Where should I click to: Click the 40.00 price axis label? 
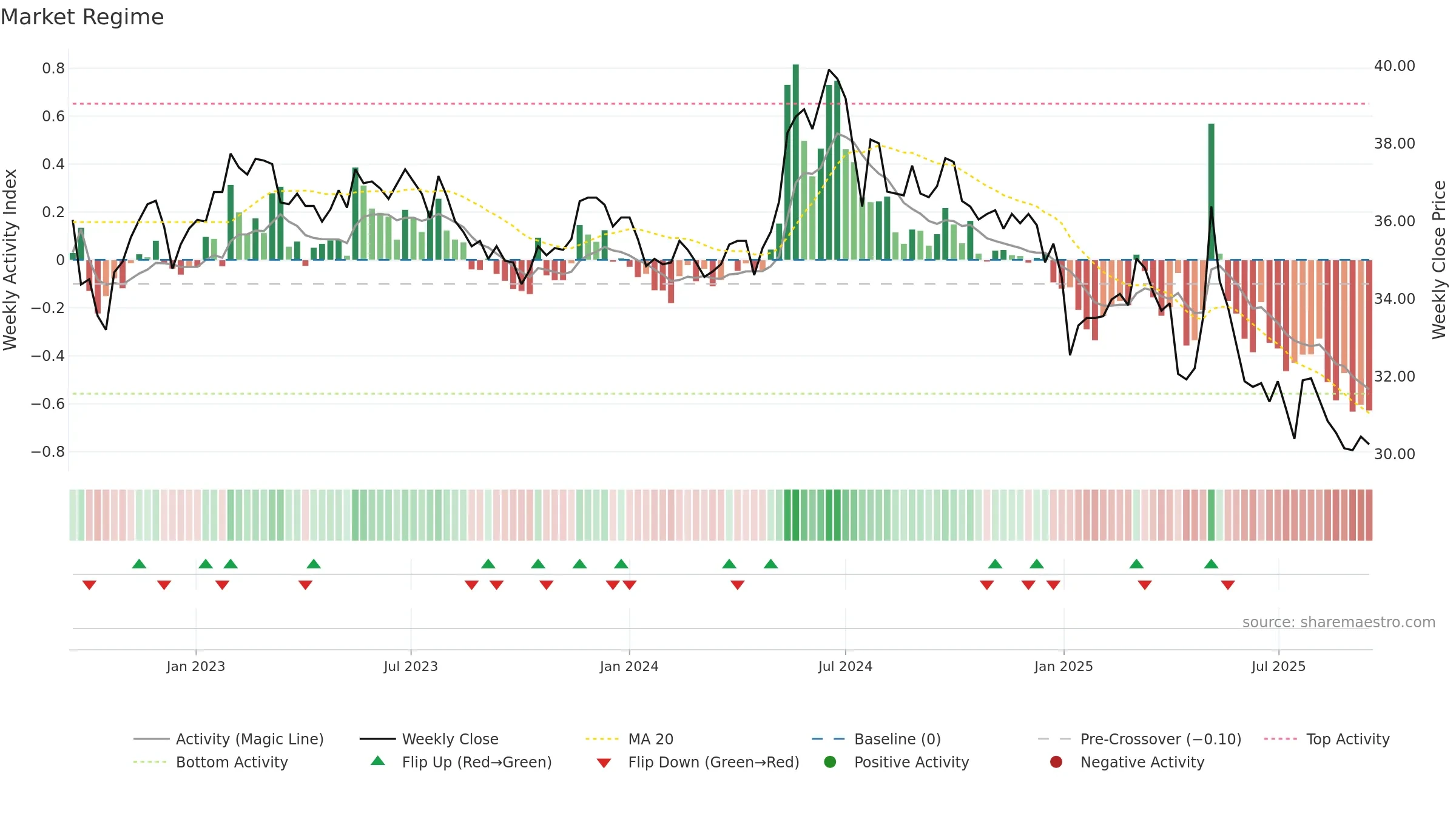point(1395,66)
